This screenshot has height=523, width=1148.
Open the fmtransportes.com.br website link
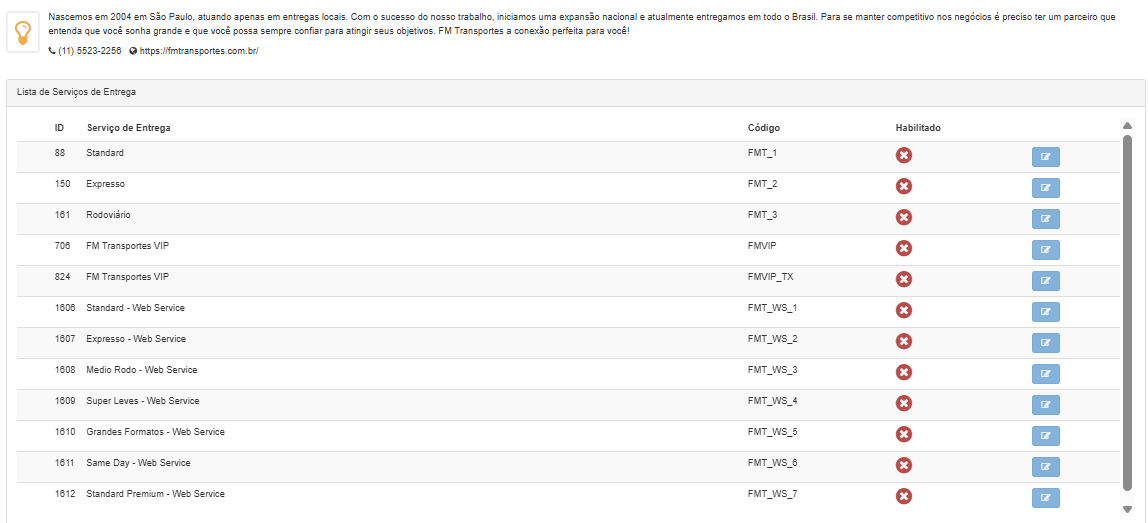[x=199, y=51]
